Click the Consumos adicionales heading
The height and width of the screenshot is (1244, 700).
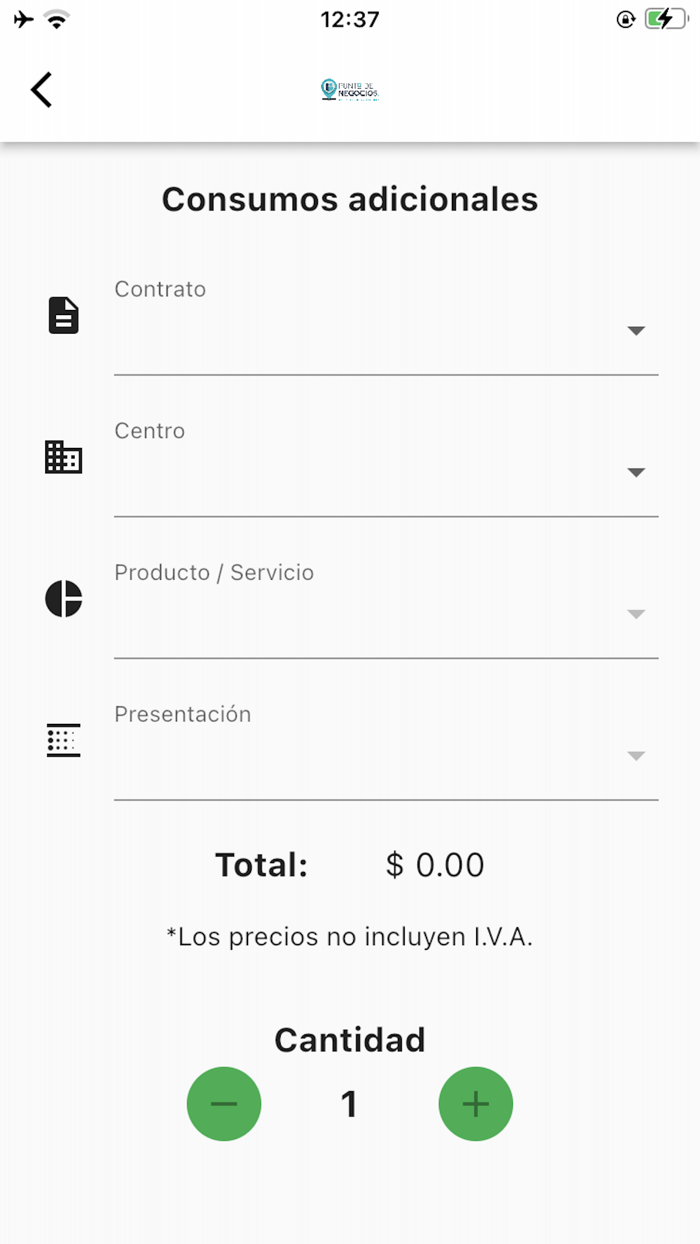pyautogui.click(x=349, y=199)
